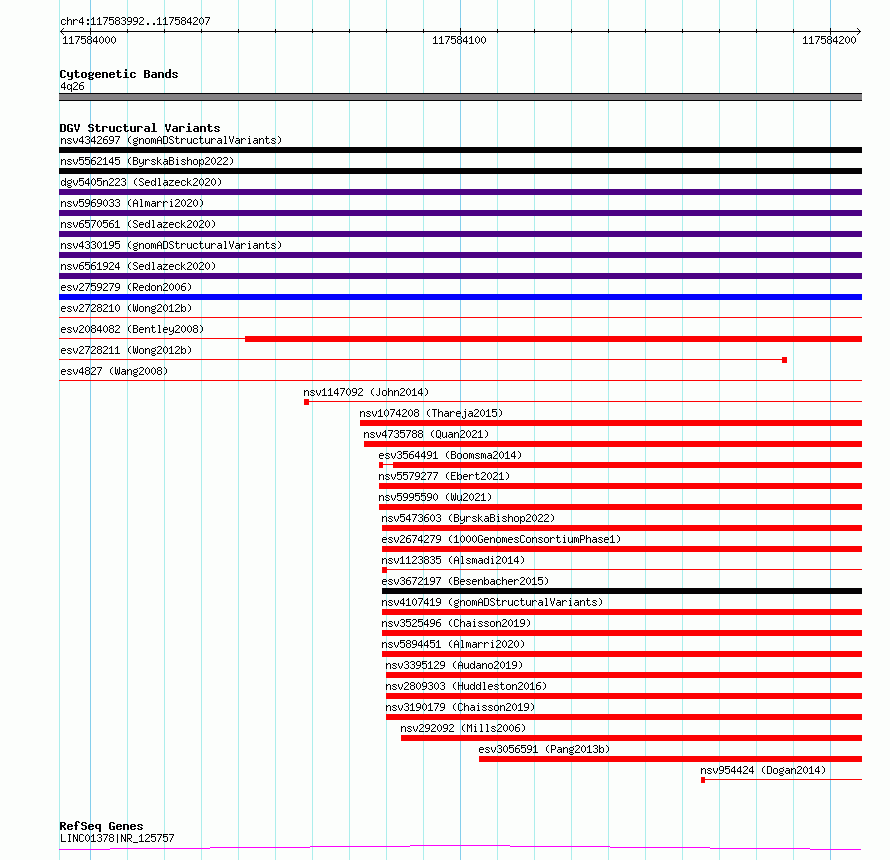Click the esv2728211 (Wong2012b) label
The width and height of the screenshot is (890, 860).
pos(126,350)
